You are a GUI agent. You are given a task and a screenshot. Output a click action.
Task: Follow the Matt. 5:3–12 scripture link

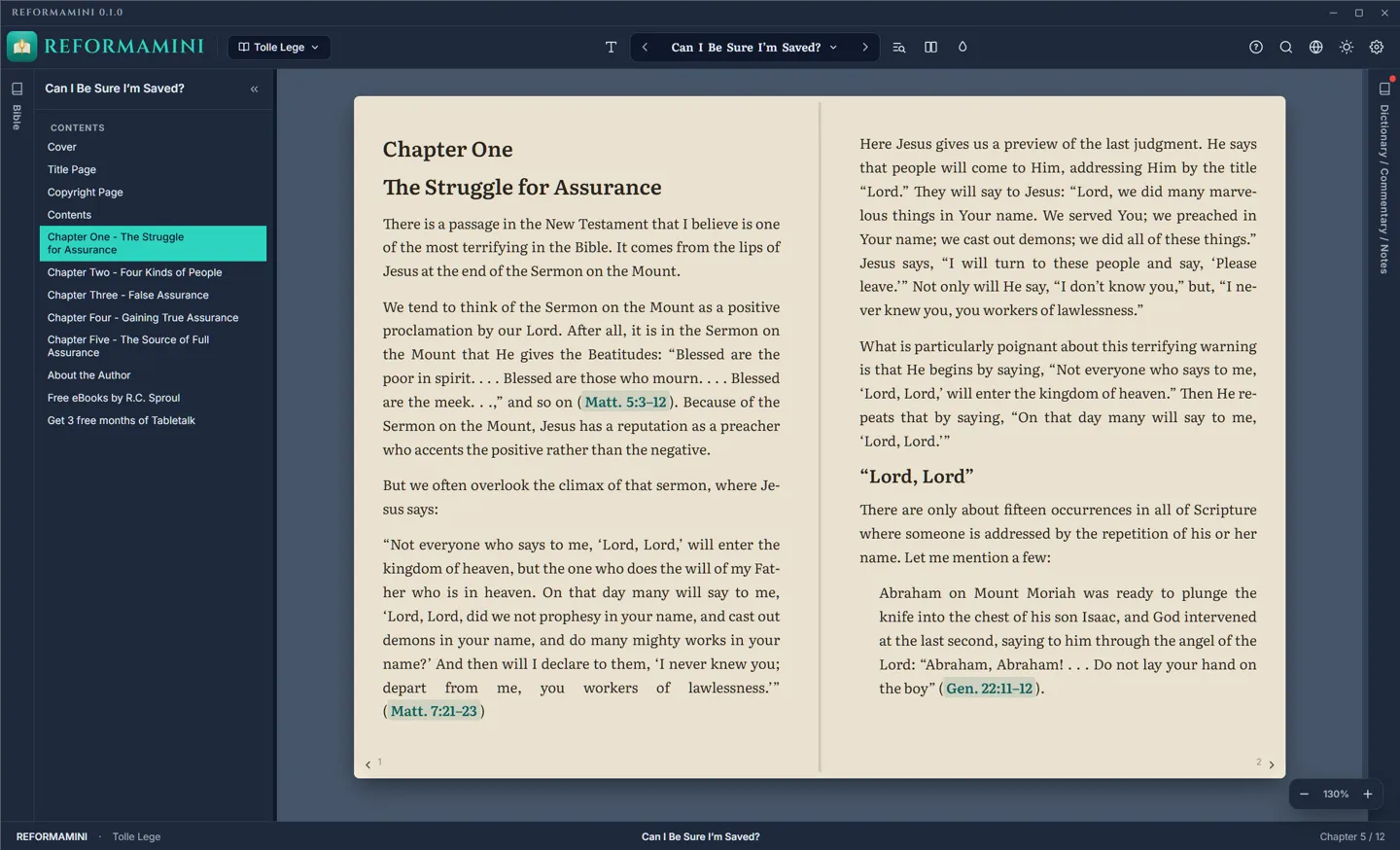[x=625, y=403]
